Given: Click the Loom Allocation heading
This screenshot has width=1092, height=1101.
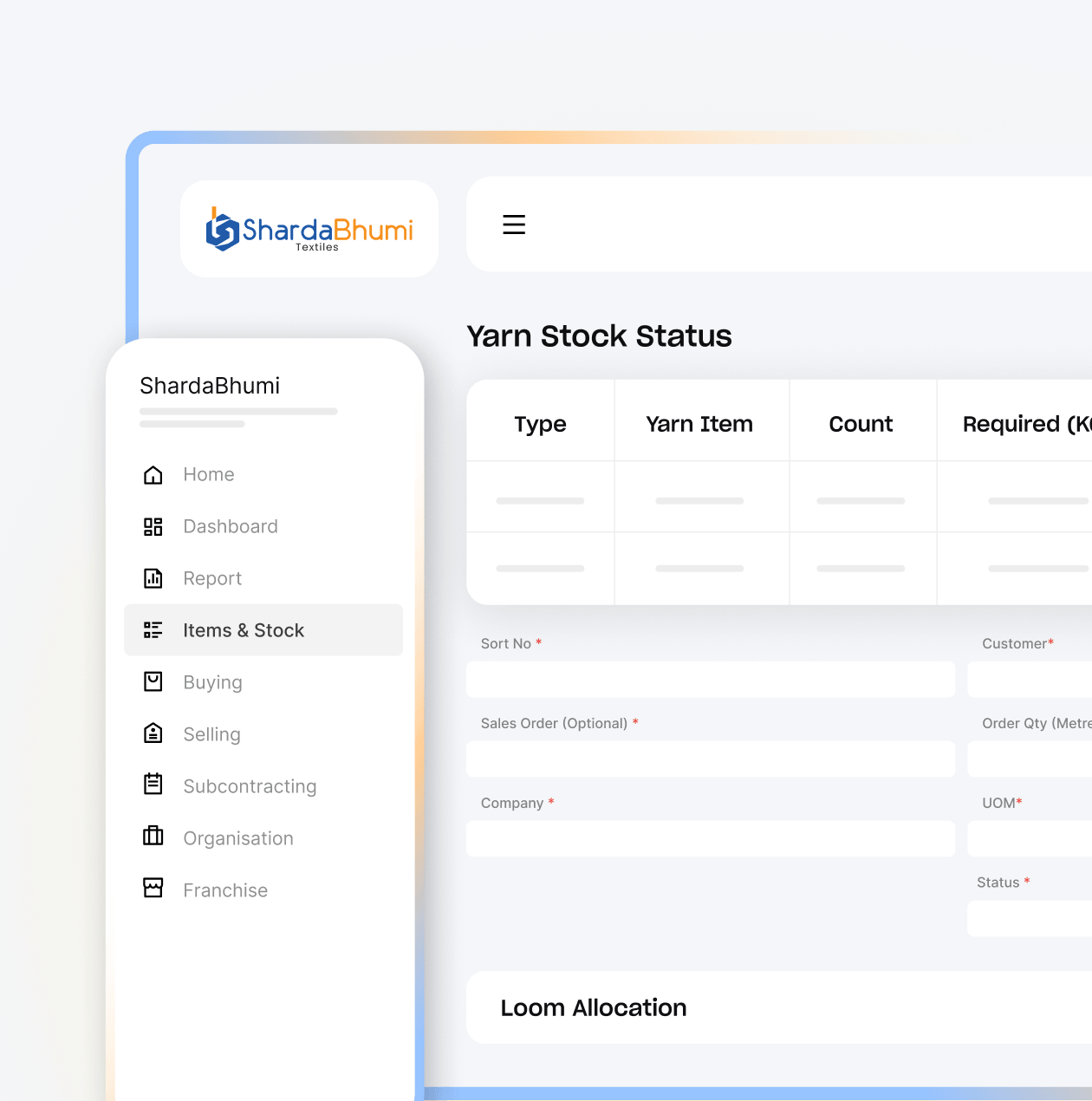Looking at the screenshot, I should point(594,1007).
